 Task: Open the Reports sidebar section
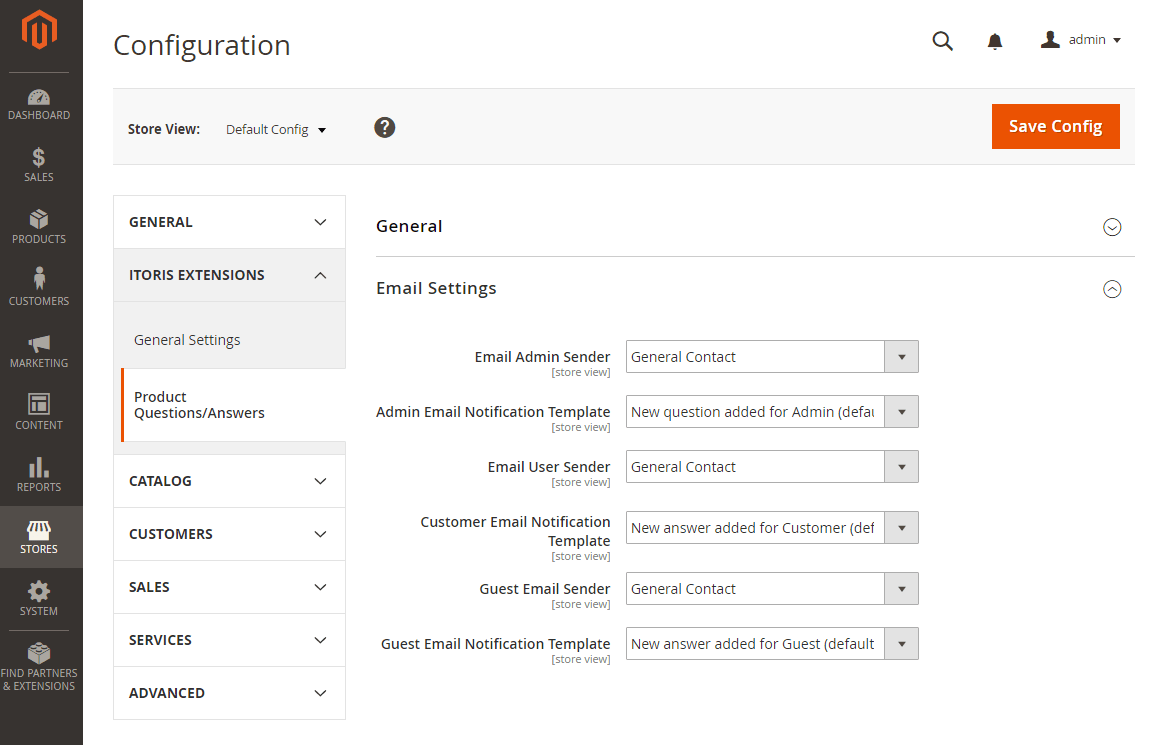39,476
